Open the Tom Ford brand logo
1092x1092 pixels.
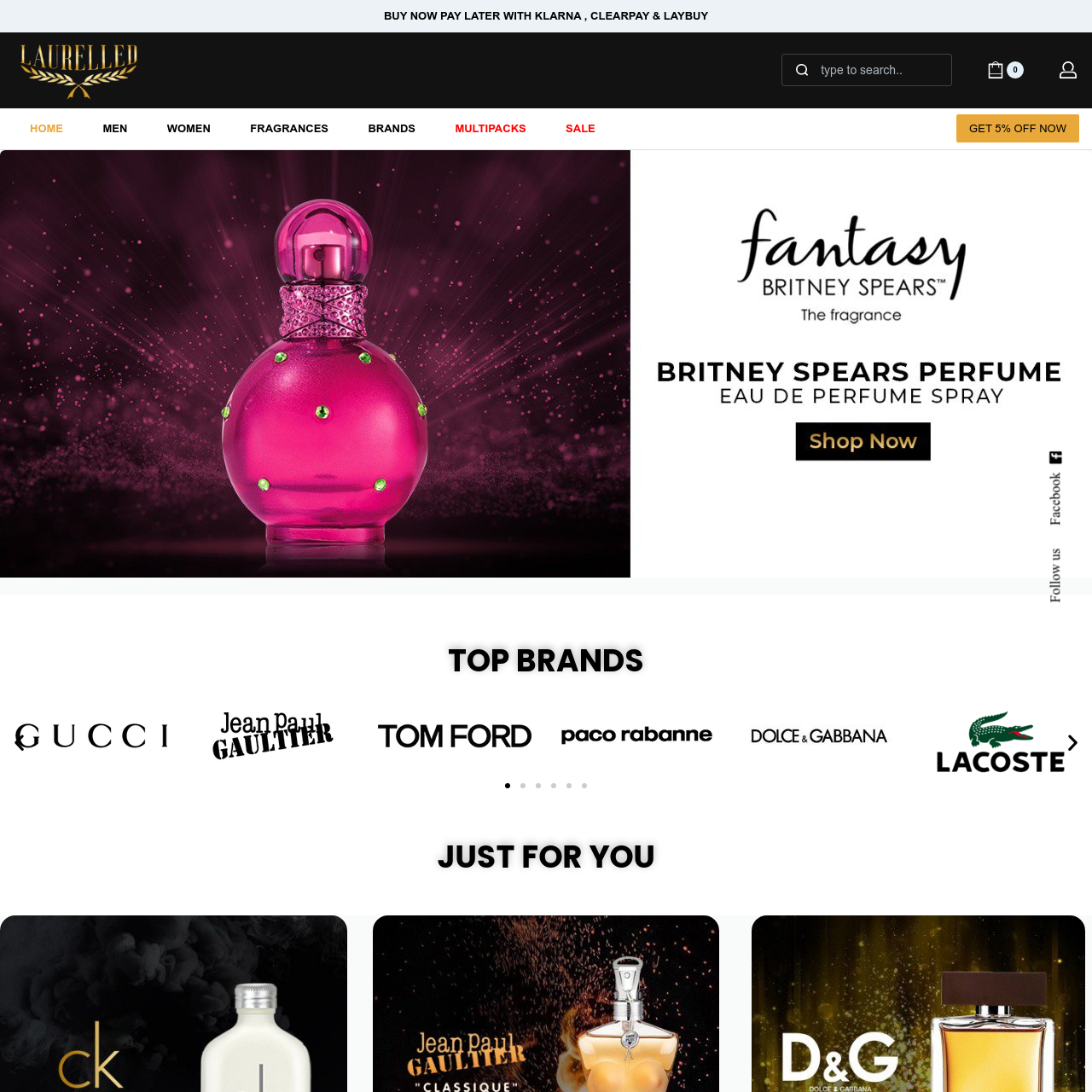[455, 735]
